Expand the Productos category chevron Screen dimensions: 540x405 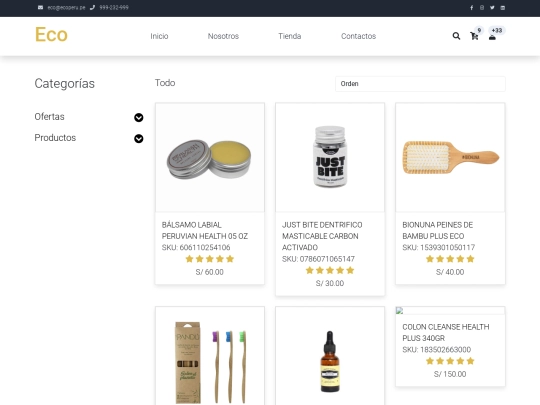(138, 138)
